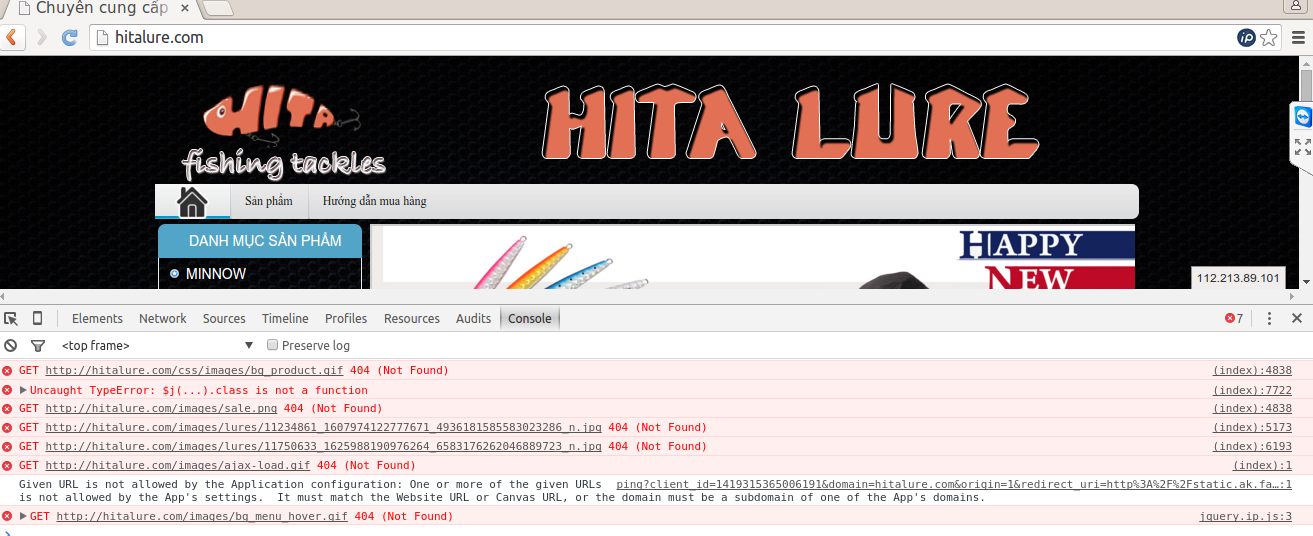
Task: Open the sale.png URL link
Action: click(x=161, y=408)
